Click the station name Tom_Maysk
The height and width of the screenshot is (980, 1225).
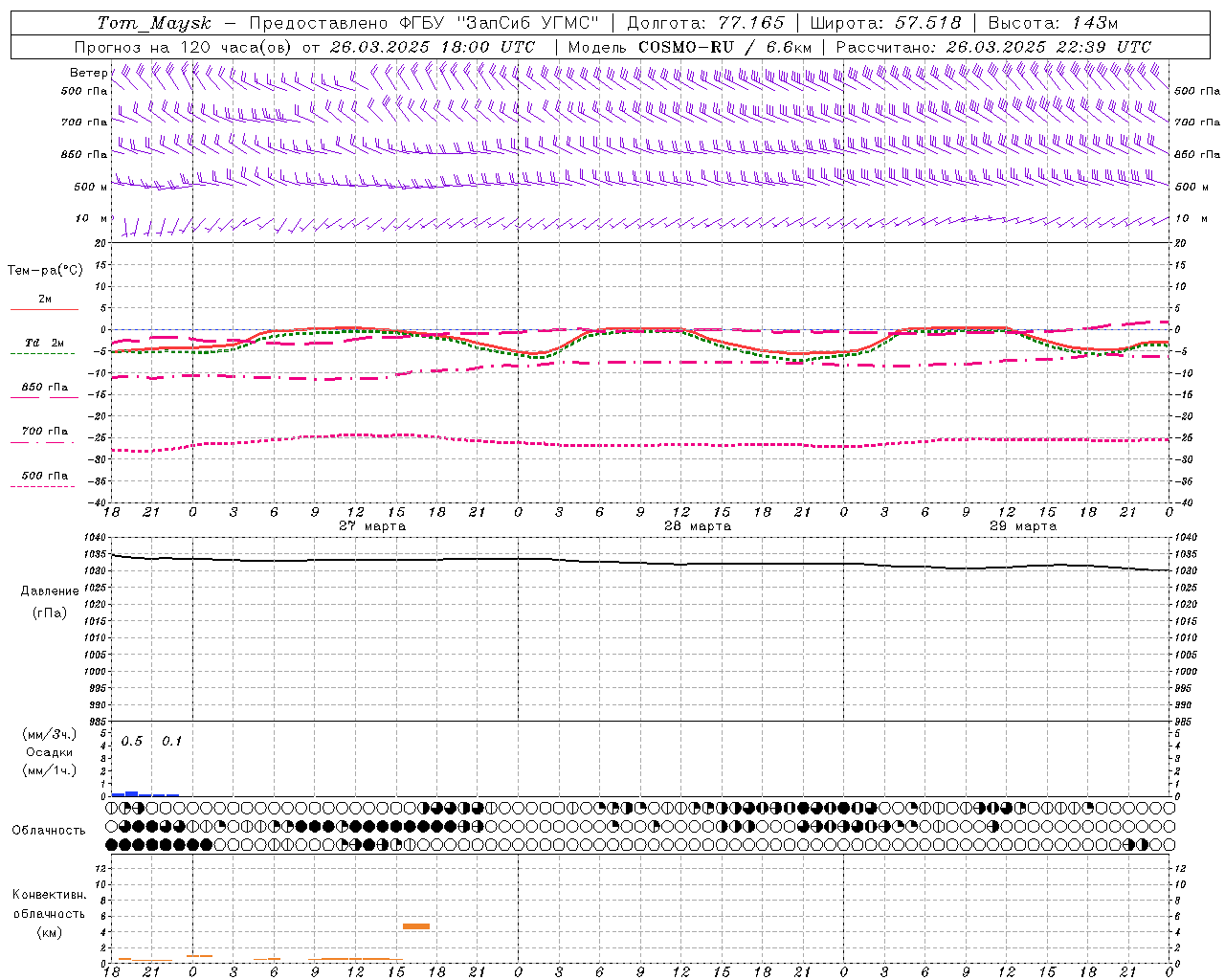coord(154,23)
